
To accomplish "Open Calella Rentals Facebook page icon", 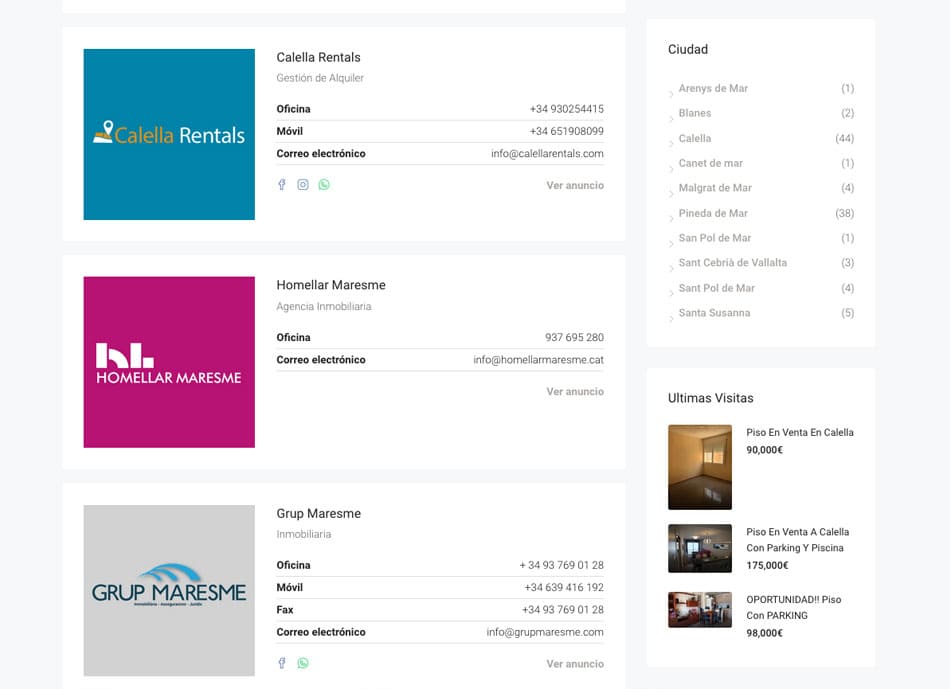I will [x=282, y=185].
